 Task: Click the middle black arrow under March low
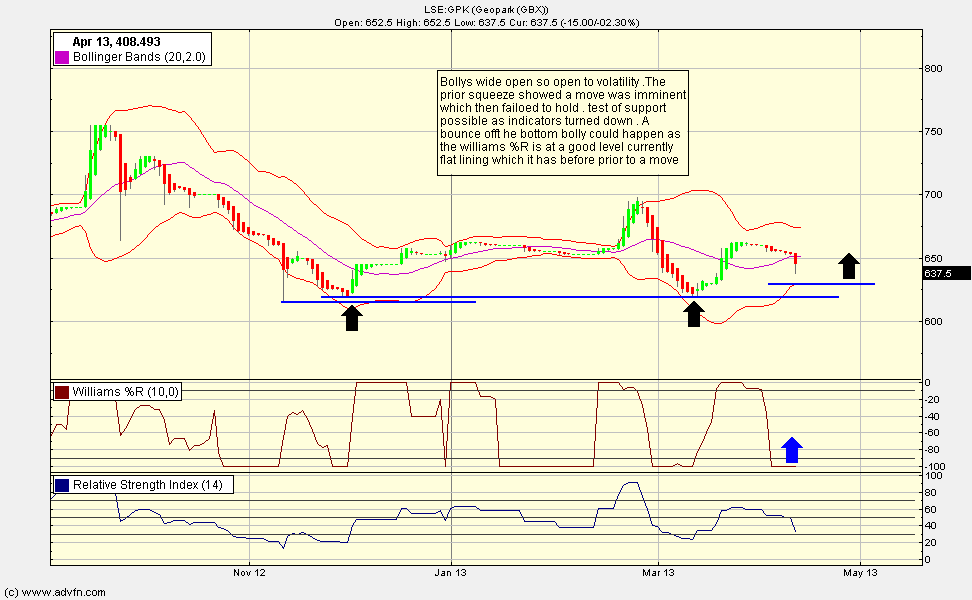click(693, 315)
